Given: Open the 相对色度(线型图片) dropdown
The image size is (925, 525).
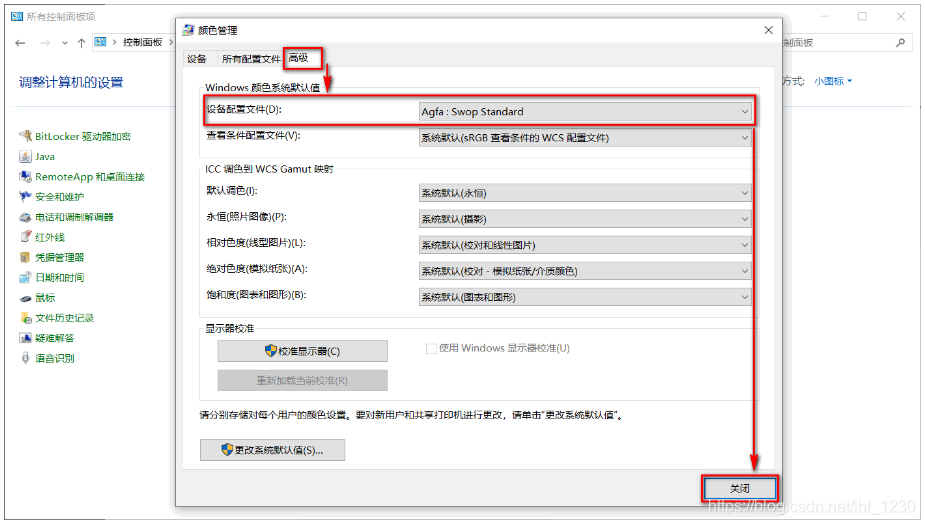Looking at the screenshot, I should tap(585, 245).
